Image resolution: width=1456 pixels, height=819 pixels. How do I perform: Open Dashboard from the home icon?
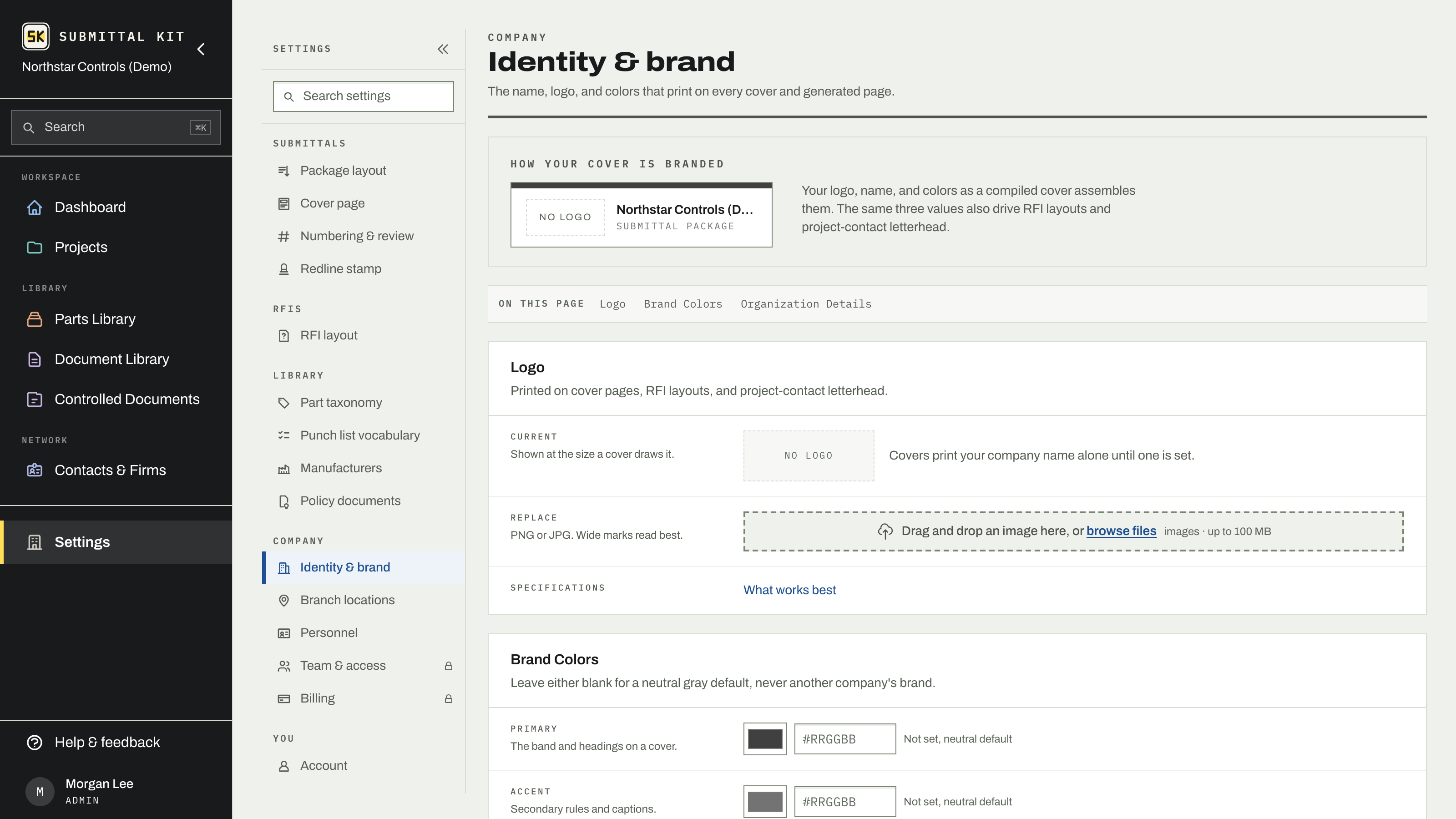[35, 207]
